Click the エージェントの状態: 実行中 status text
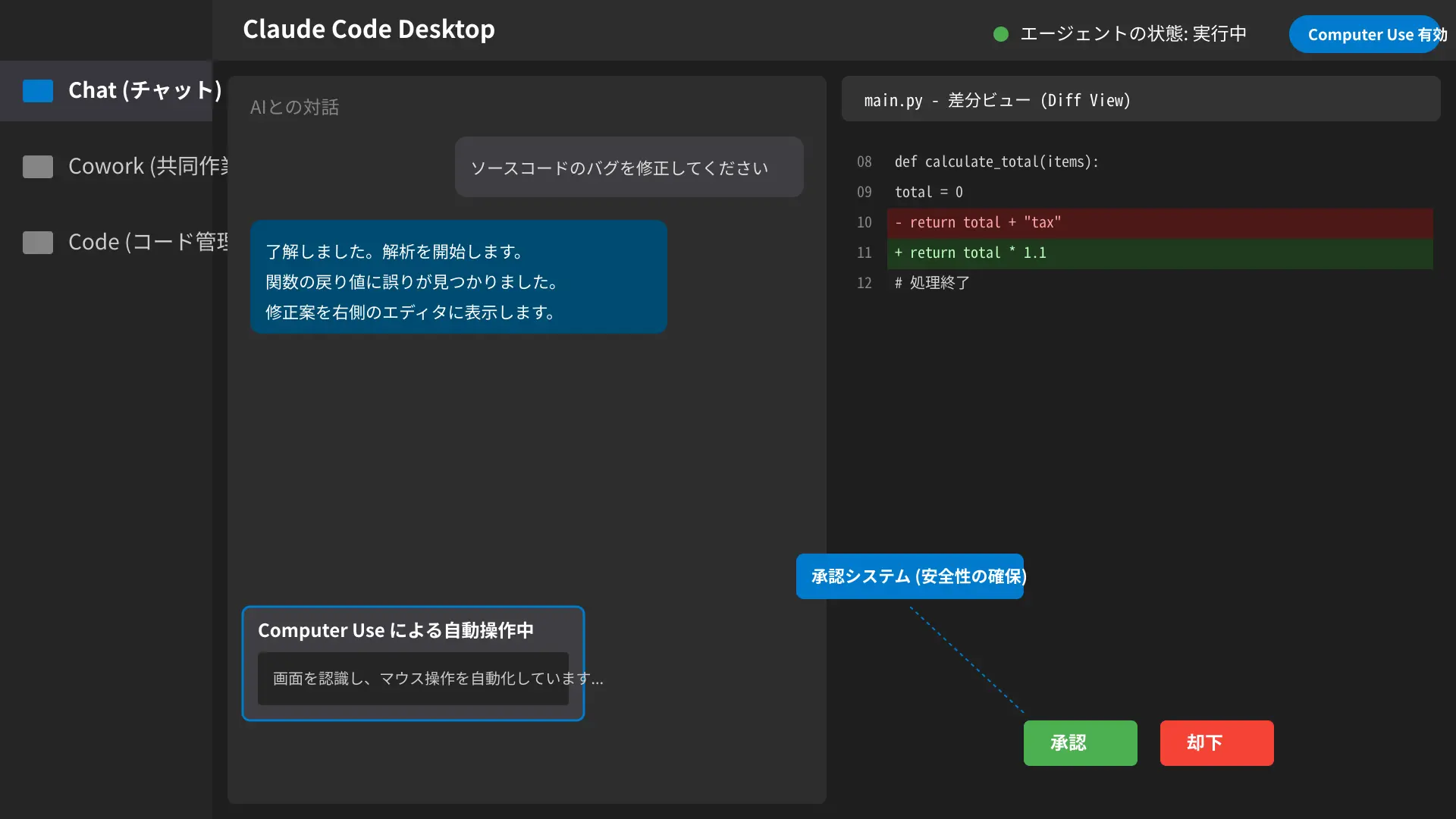The width and height of the screenshot is (1456, 819). (x=1134, y=34)
